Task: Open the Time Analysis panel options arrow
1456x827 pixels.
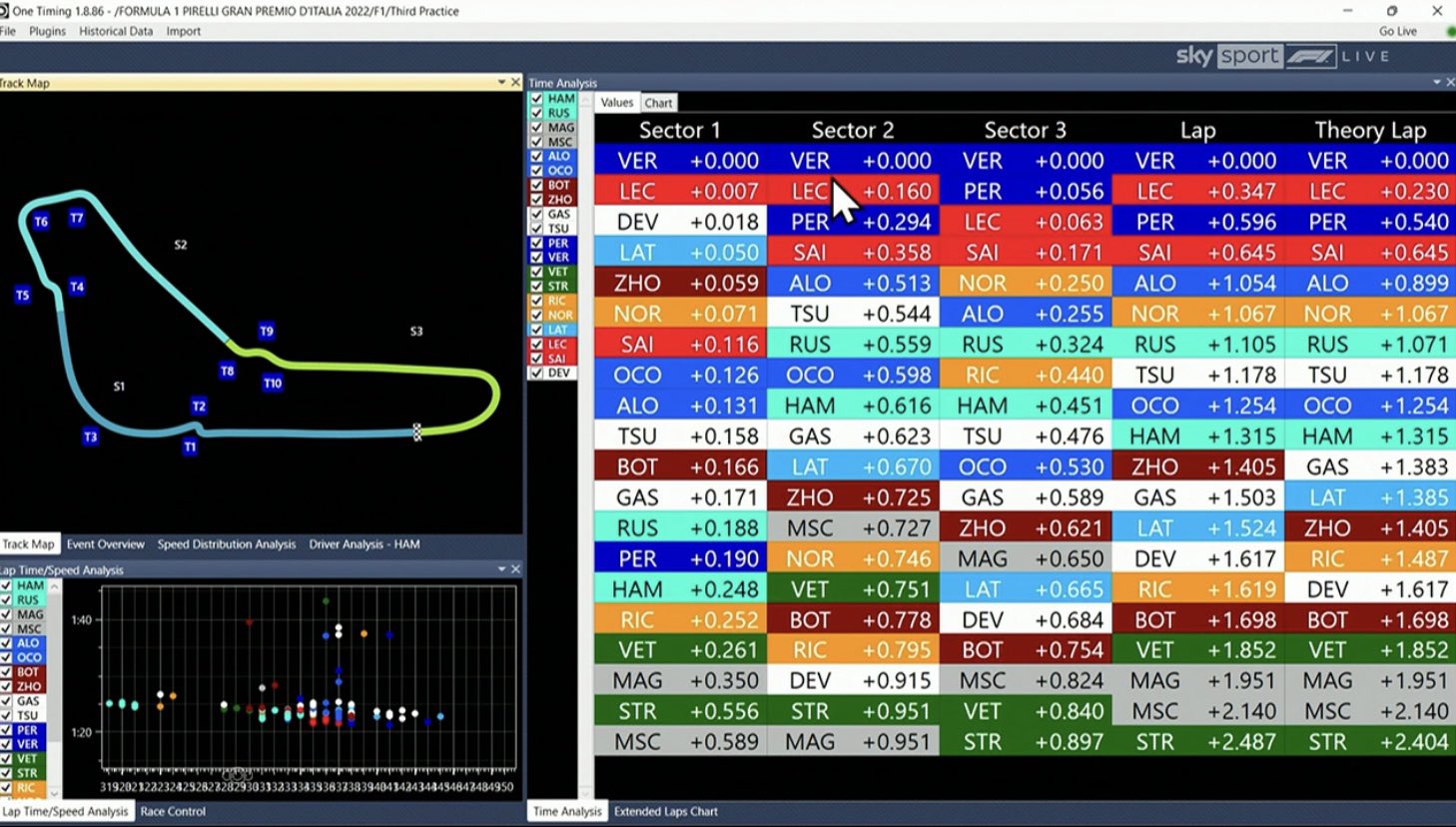Action: (x=1436, y=82)
